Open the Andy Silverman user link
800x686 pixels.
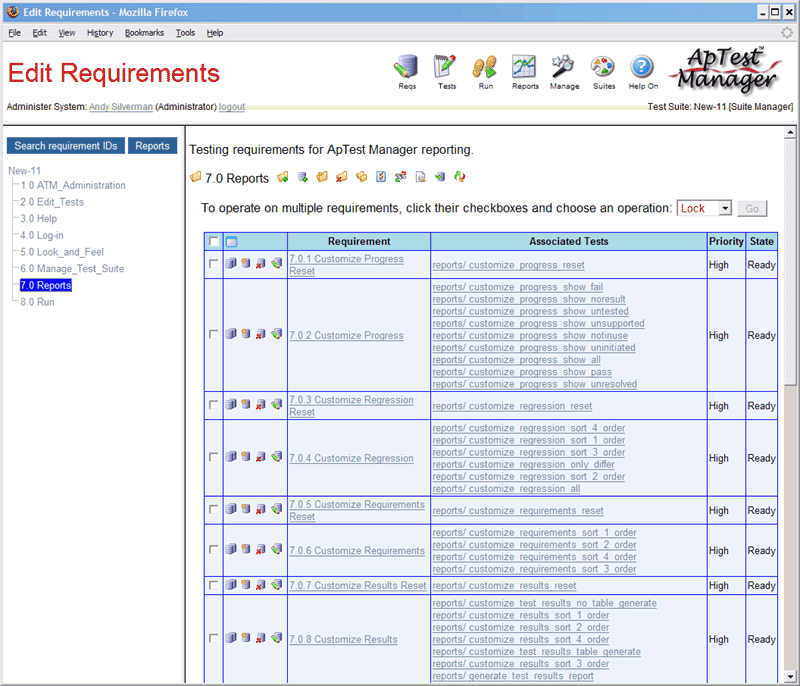[121, 107]
